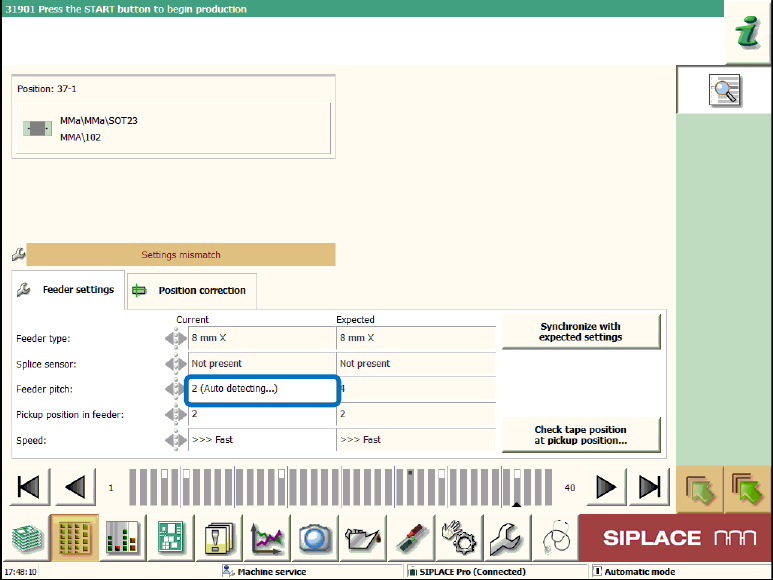The image size is (773, 580).
Task: Click the 'Expected' column header
Action: [x=355, y=319]
